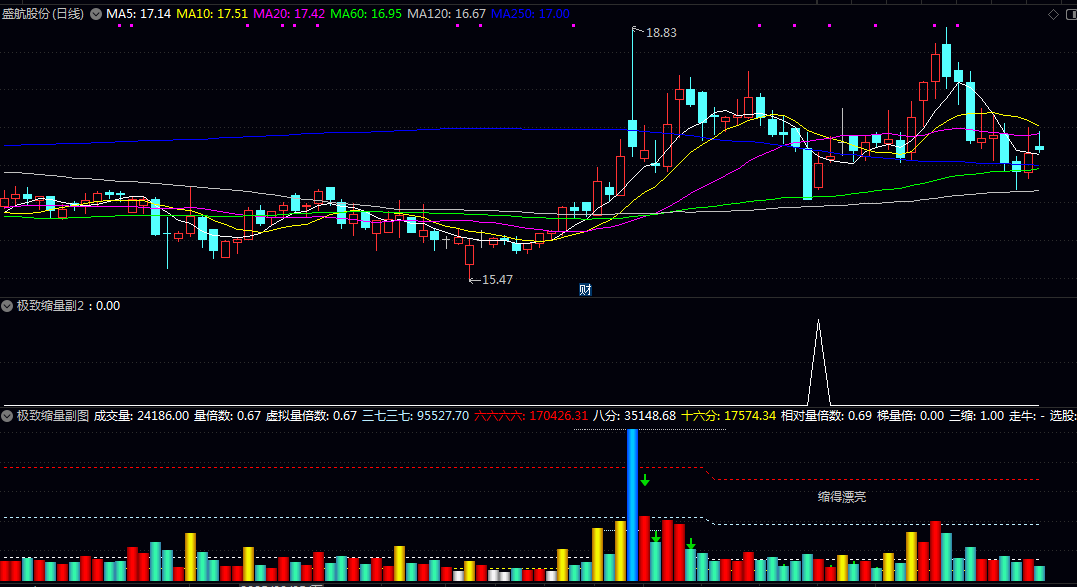The width and height of the screenshot is (1077, 587).
Task: Click the 极致缩量副2 : 0.00 indicator title
Action: tap(69, 306)
